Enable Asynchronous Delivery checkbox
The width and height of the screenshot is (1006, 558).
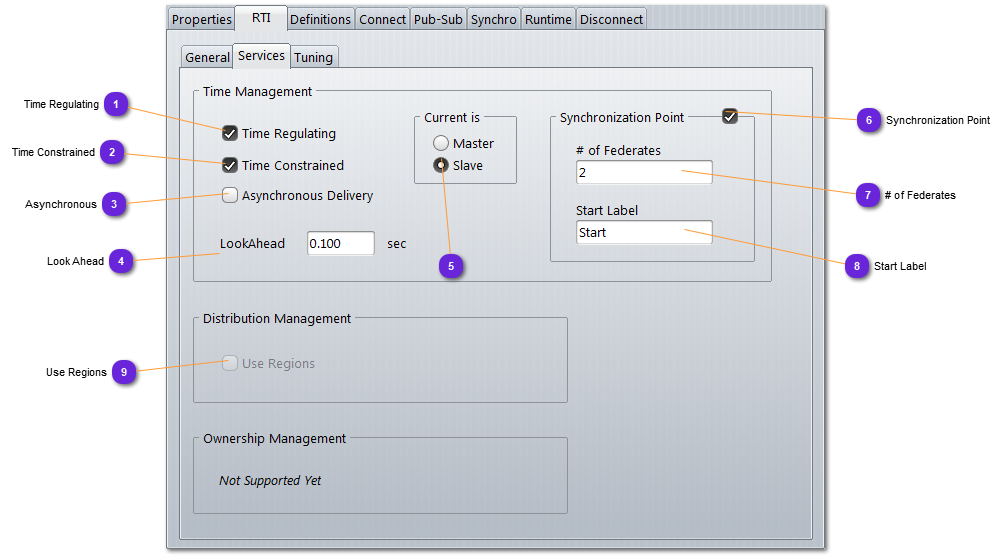(x=230, y=195)
